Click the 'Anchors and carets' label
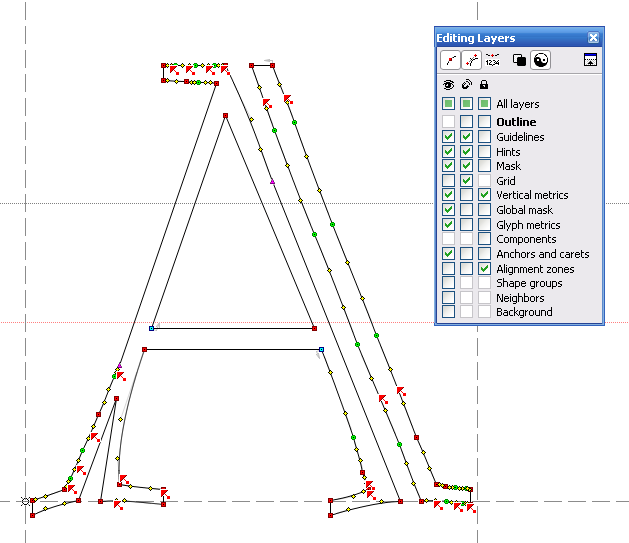 (x=543, y=254)
